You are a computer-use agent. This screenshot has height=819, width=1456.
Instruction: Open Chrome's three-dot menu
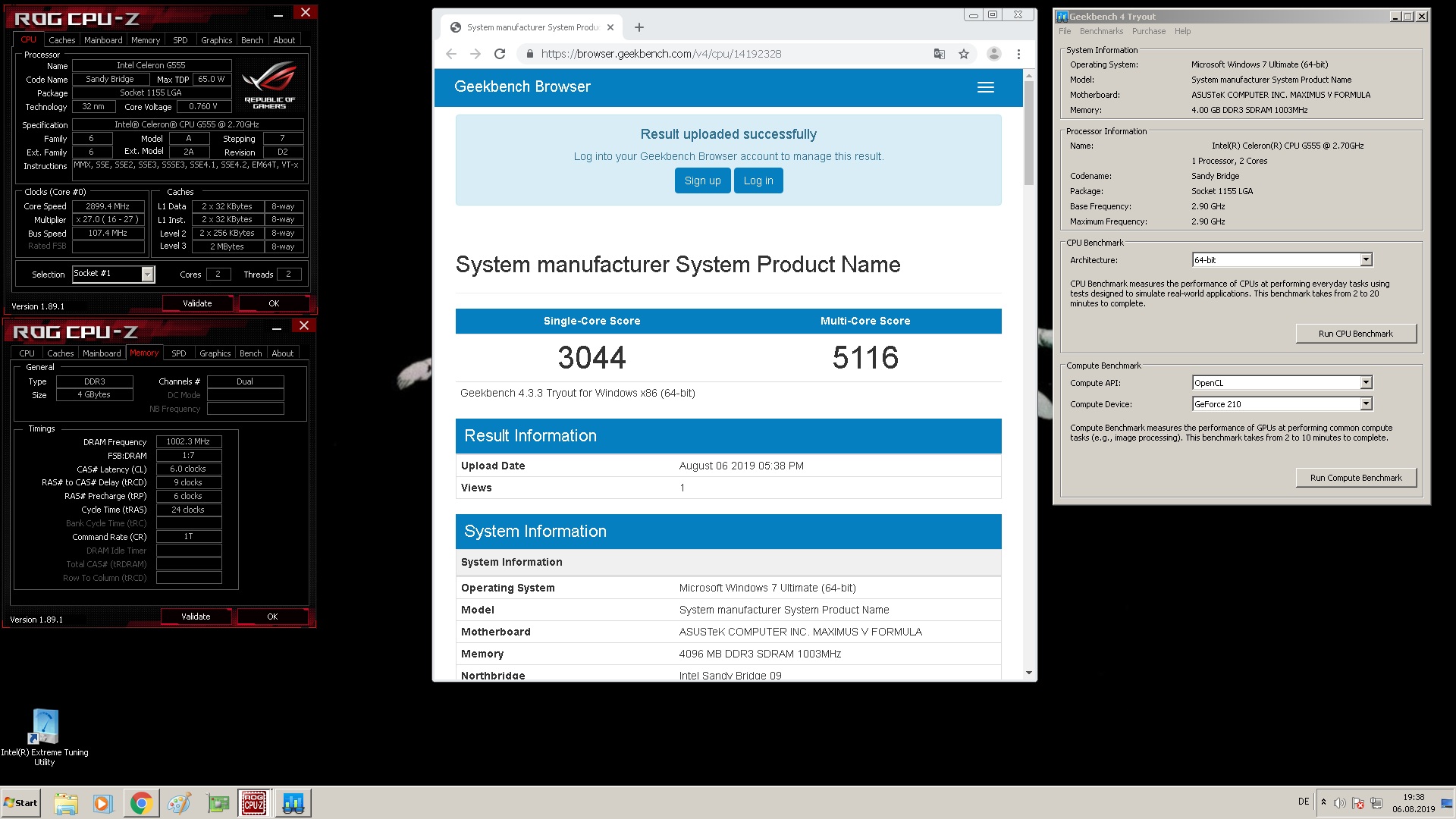tap(1018, 54)
